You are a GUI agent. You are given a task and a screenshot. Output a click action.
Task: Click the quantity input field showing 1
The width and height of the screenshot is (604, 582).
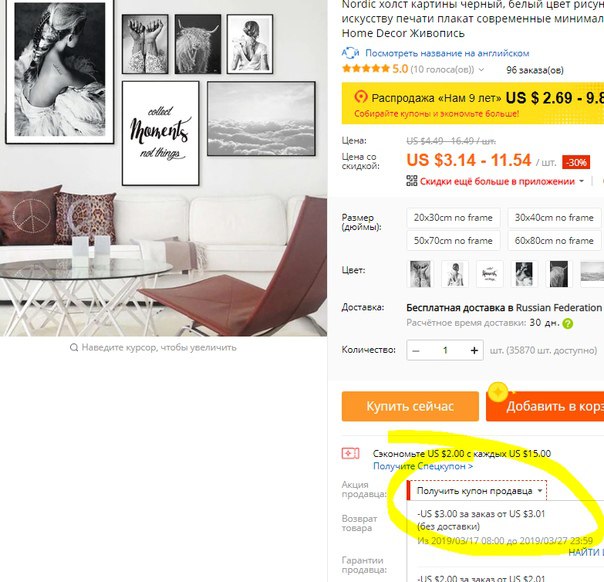click(x=445, y=351)
